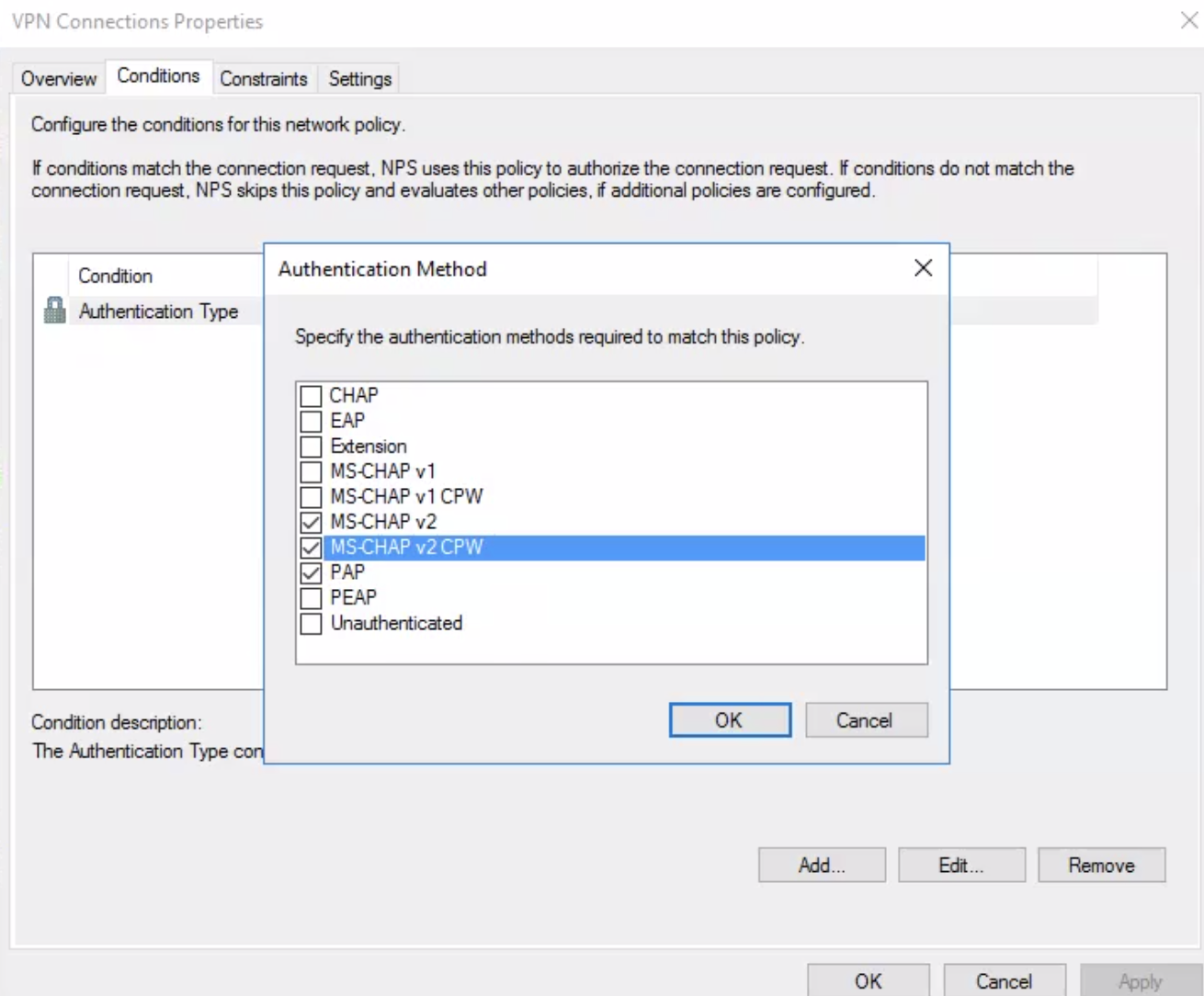Go to the Settings tab

pyautogui.click(x=359, y=79)
